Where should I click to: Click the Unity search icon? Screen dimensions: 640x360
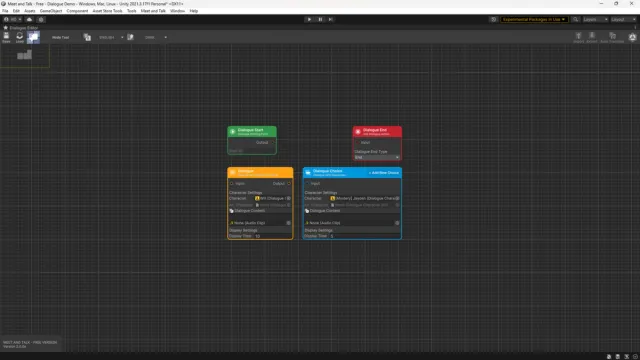tap(576, 19)
